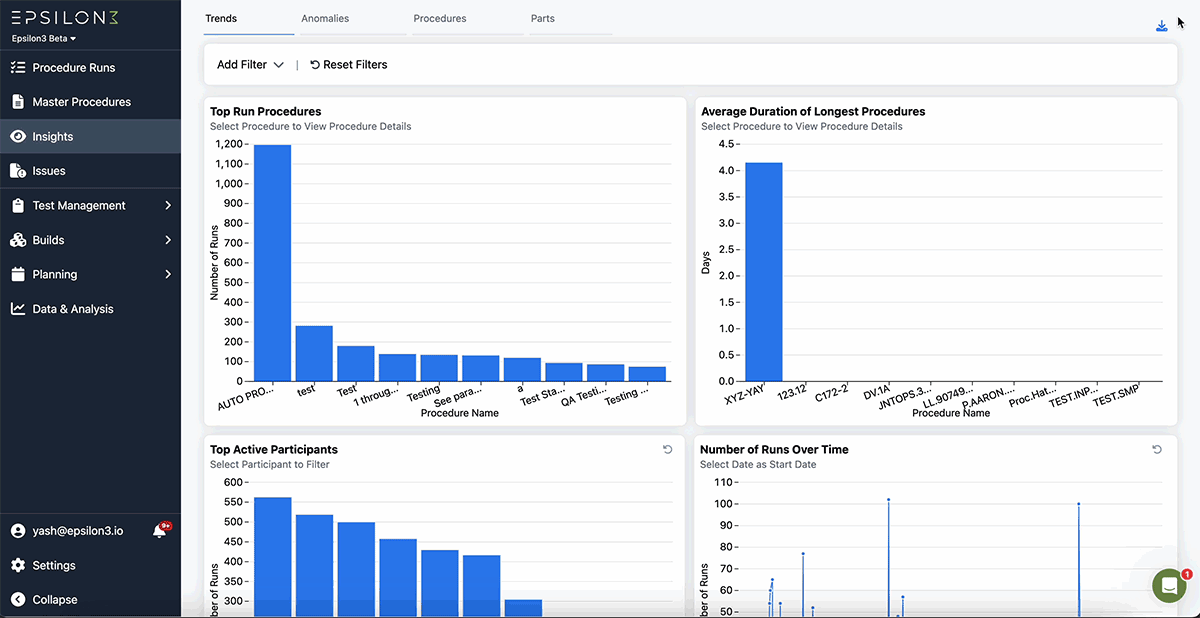This screenshot has width=1200, height=618.
Task: Collapse the sidebar navigation
Action: (90, 600)
